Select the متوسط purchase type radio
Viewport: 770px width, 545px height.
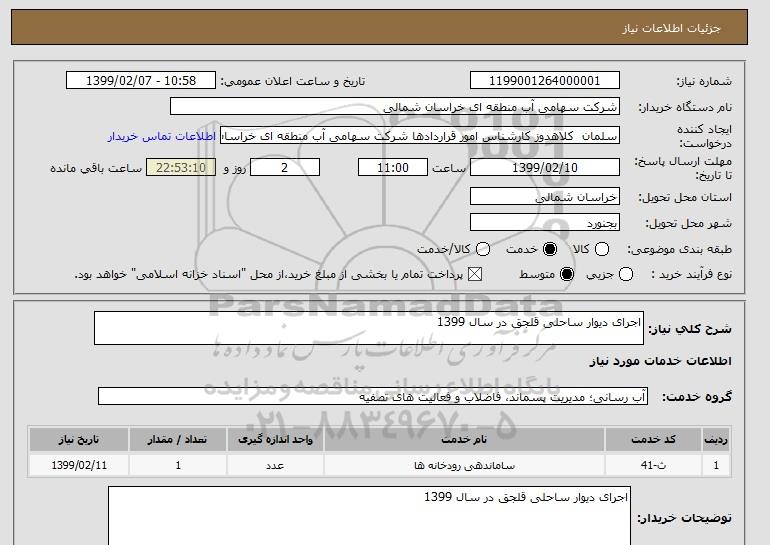coord(567,274)
